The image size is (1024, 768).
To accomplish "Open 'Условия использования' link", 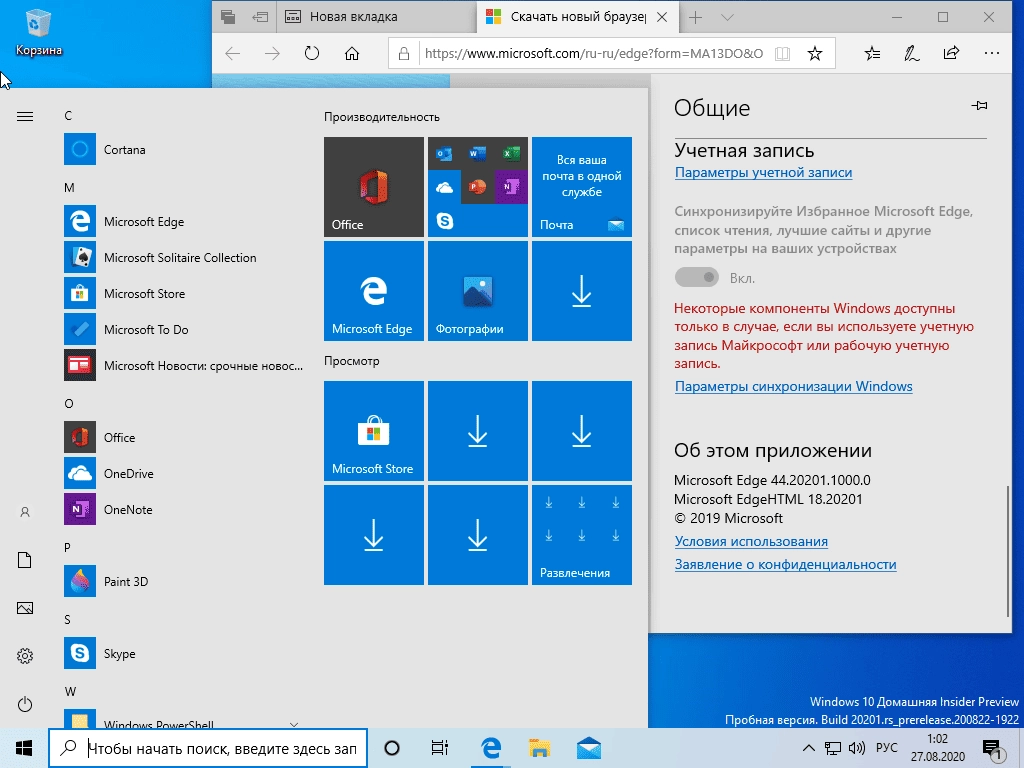I will pyautogui.click(x=751, y=541).
